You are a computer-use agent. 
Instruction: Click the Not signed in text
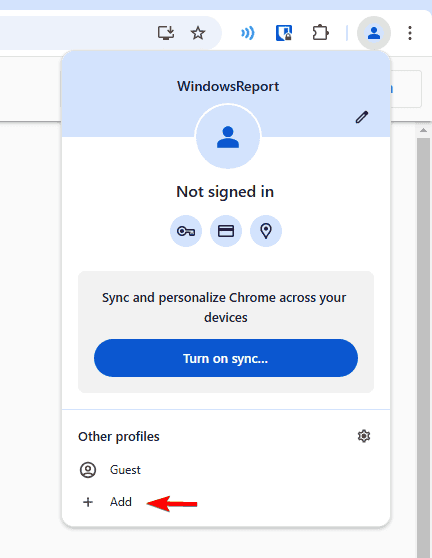click(225, 192)
